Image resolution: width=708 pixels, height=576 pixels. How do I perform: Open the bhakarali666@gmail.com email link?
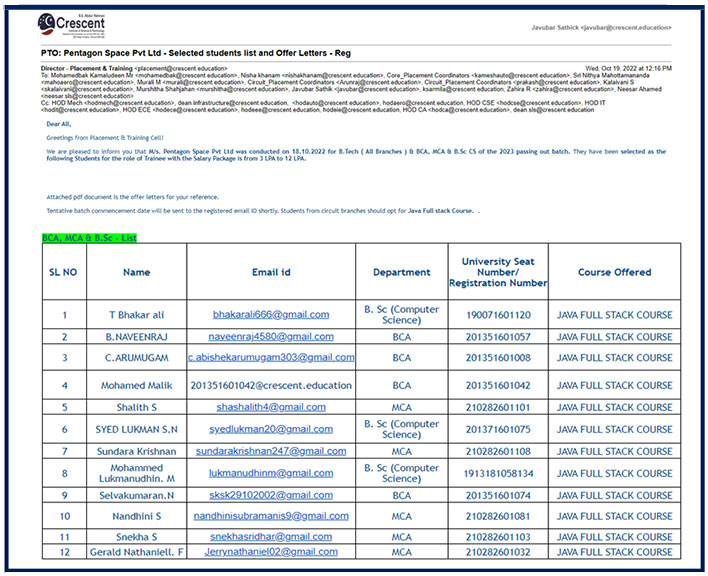270,315
